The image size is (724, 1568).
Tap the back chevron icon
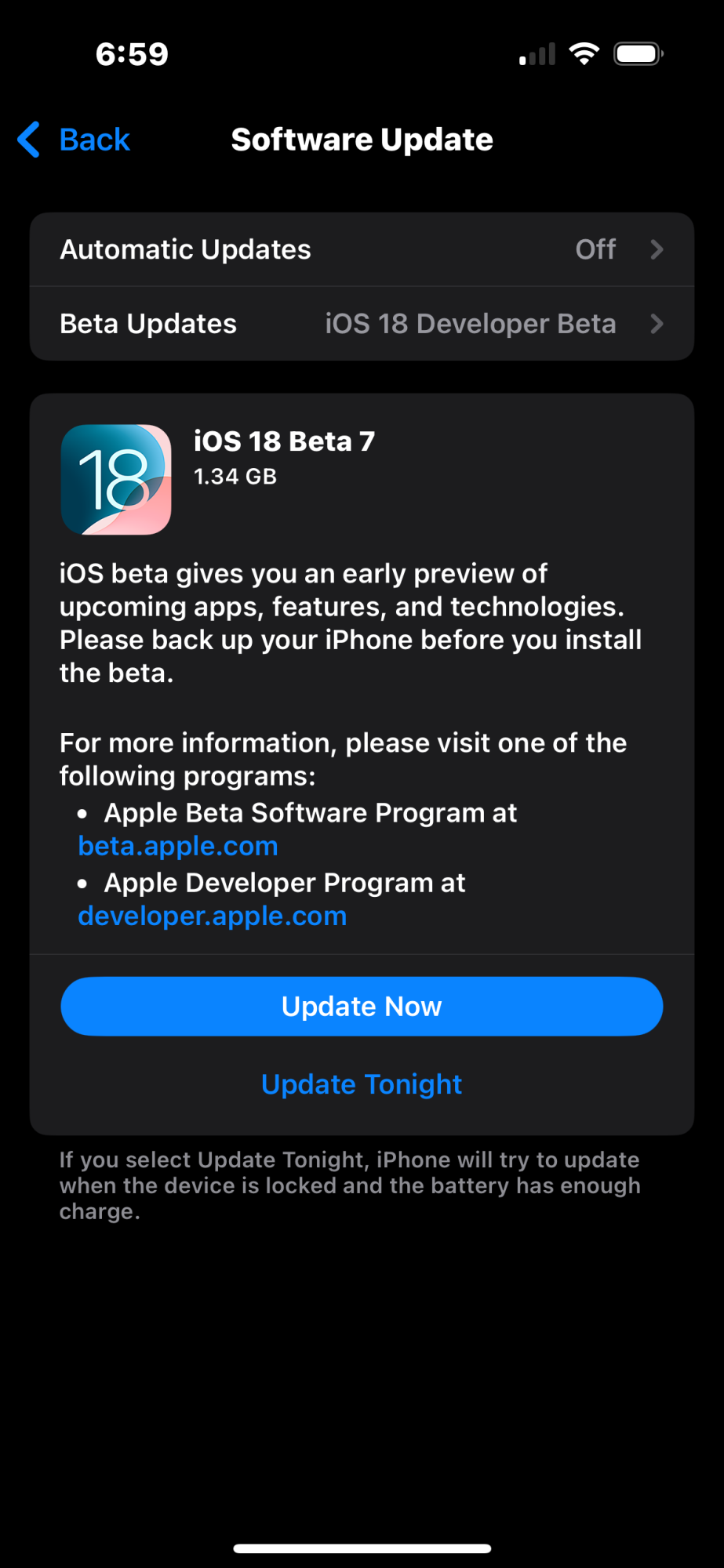click(x=29, y=140)
